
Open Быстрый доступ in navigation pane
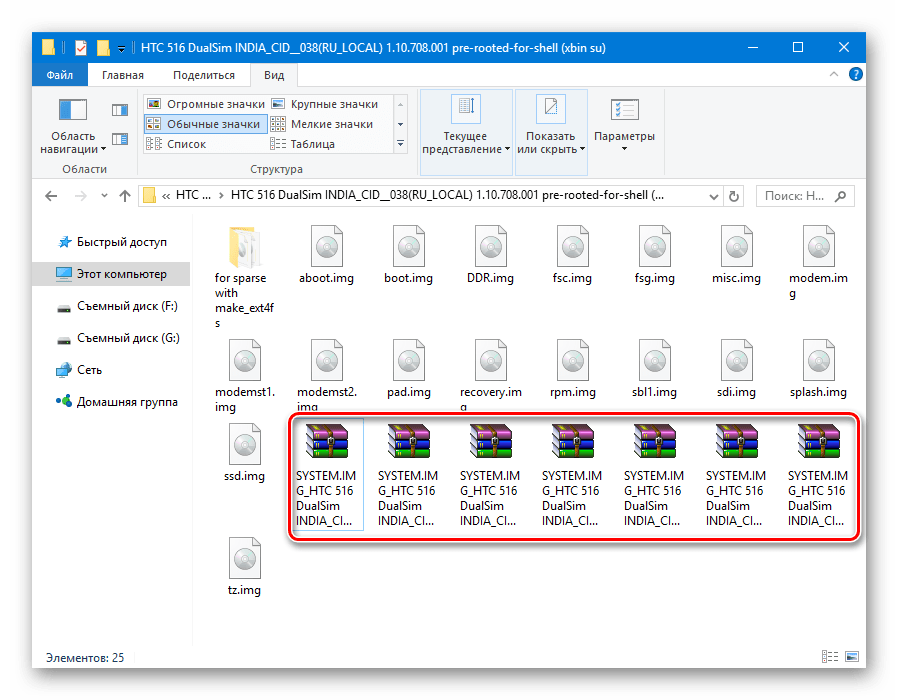pyautogui.click(x=112, y=242)
